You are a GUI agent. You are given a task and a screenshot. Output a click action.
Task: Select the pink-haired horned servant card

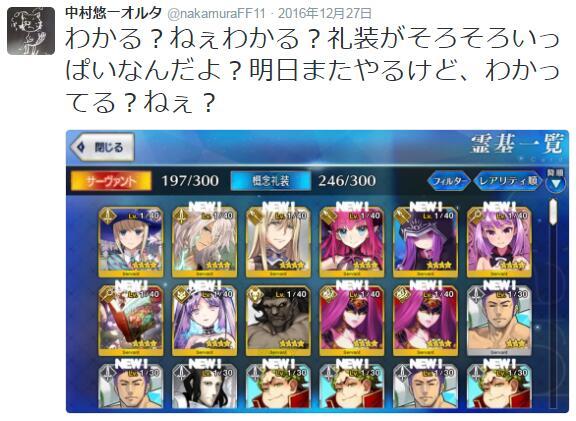coord(352,242)
